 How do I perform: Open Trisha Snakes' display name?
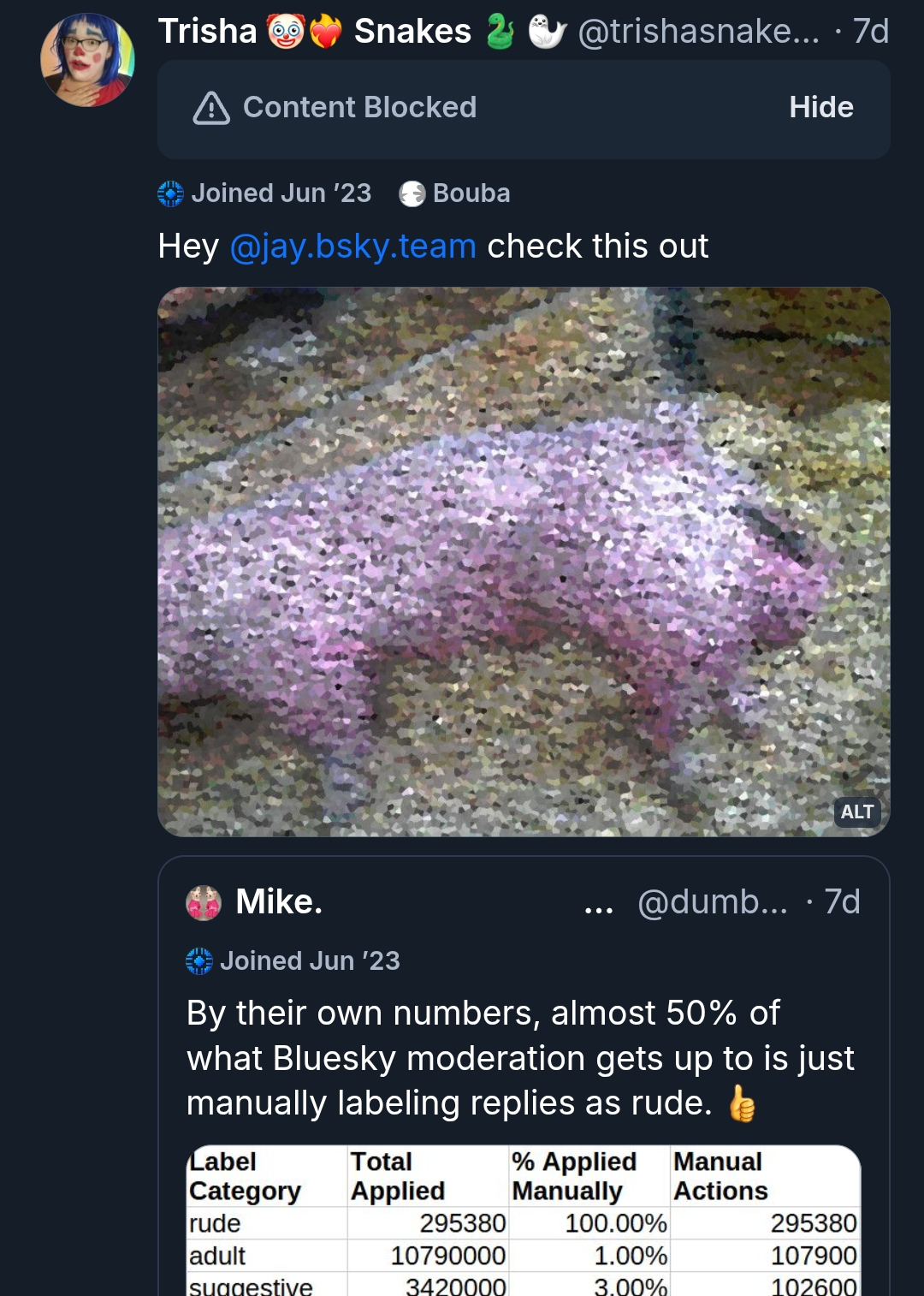(x=314, y=32)
